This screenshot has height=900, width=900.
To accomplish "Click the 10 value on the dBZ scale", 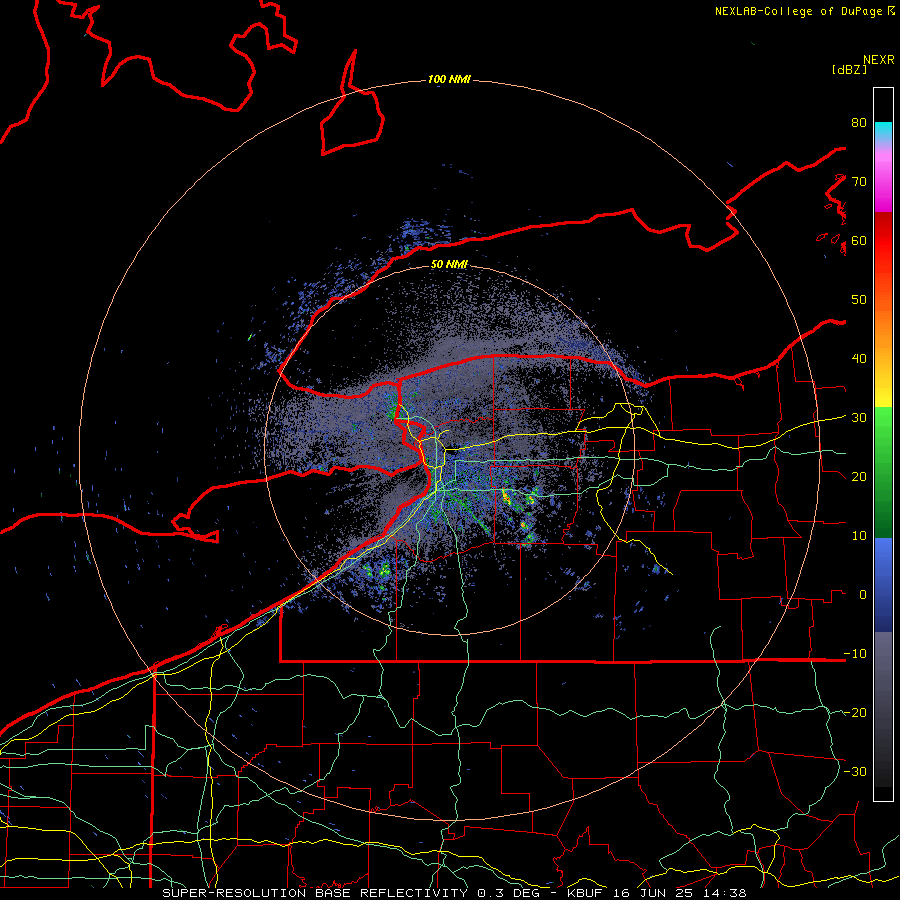I will point(859,536).
